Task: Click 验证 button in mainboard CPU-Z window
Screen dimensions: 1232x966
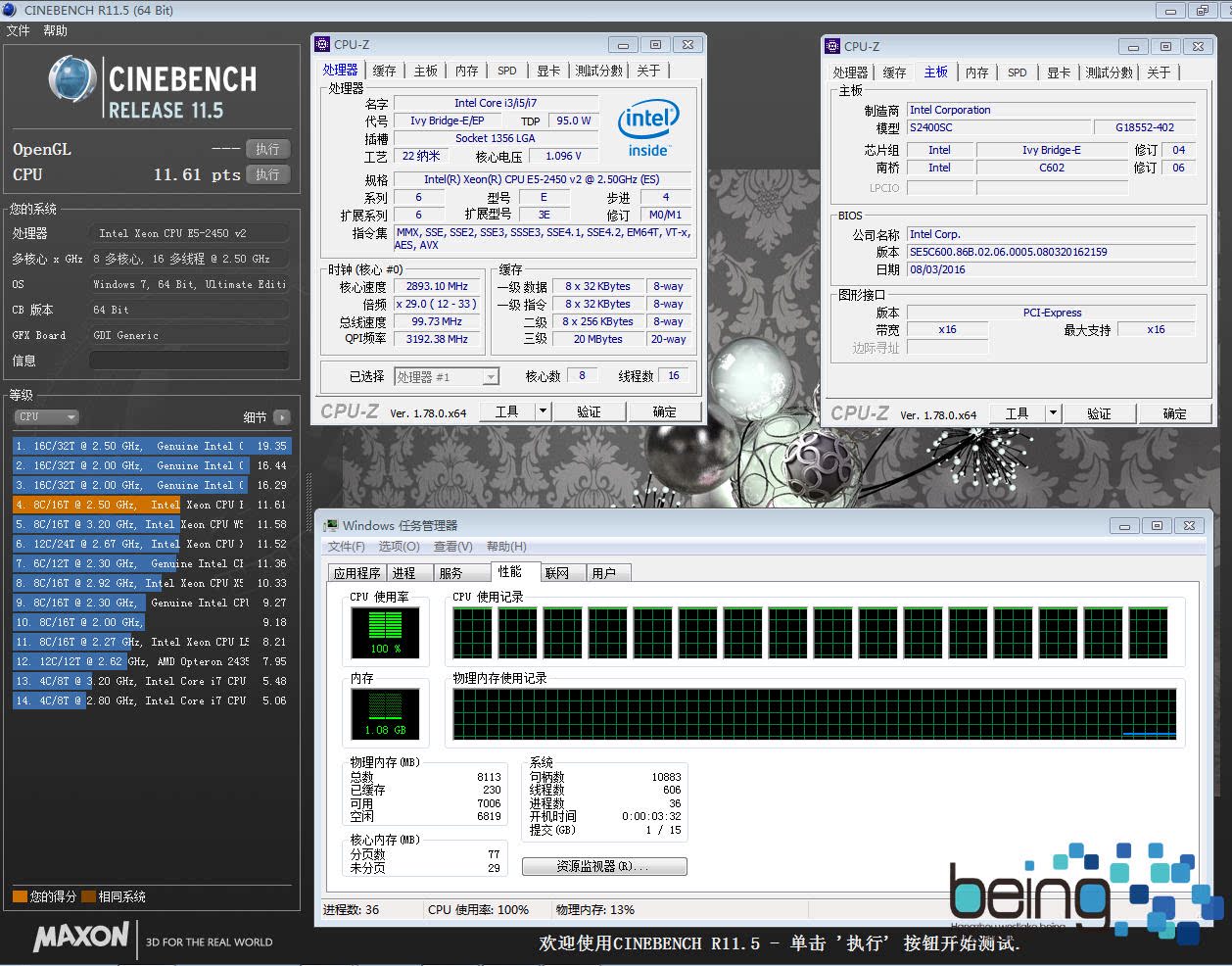Action: (x=1100, y=413)
